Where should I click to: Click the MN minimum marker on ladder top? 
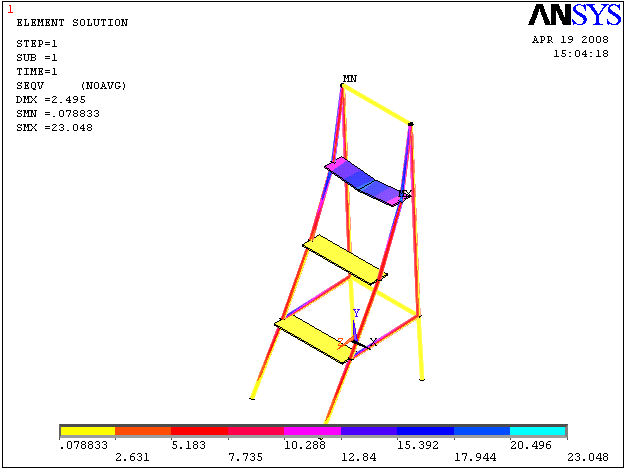point(350,79)
